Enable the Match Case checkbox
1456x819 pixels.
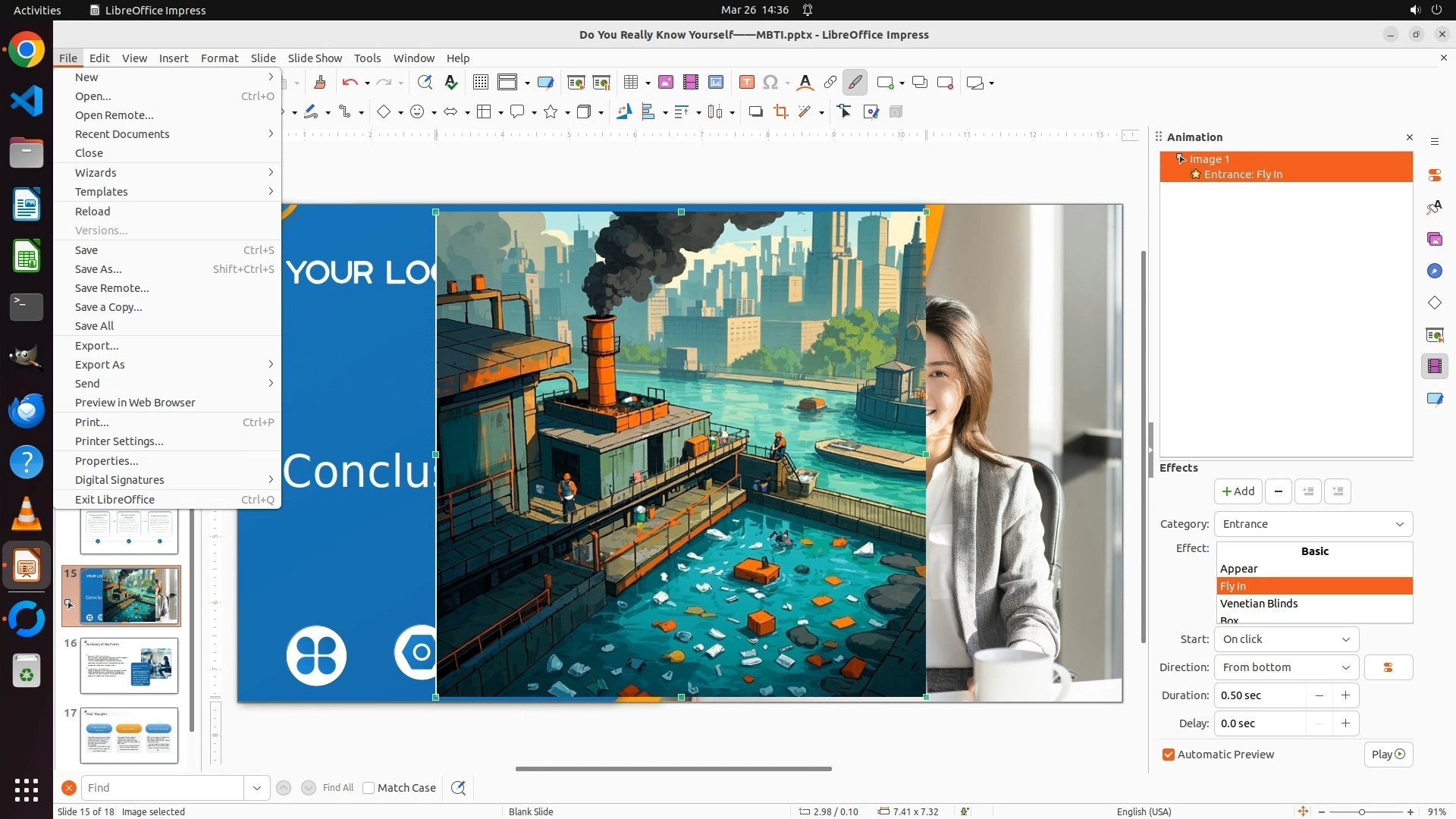[x=369, y=788]
